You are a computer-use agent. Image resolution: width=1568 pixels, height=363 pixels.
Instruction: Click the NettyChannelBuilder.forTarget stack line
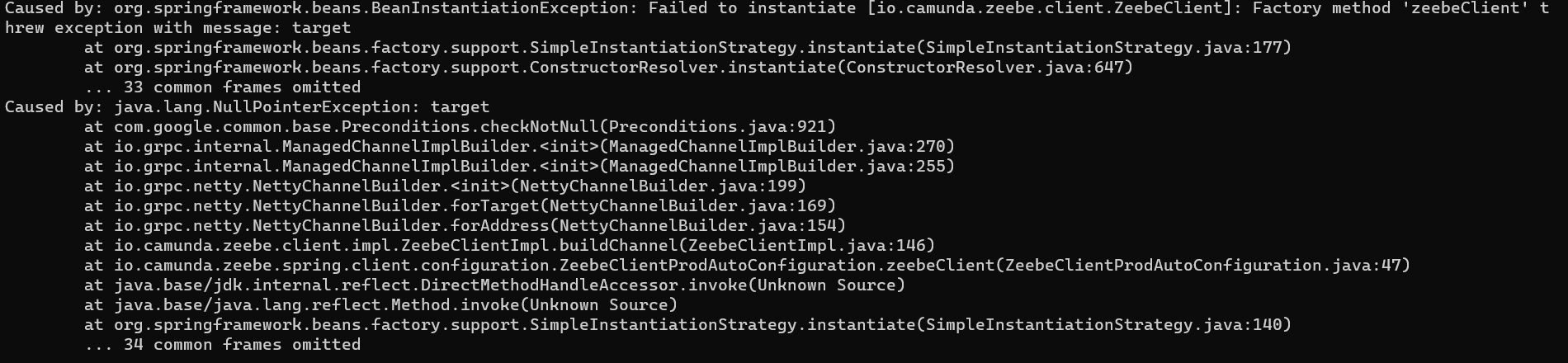click(460, 206)
